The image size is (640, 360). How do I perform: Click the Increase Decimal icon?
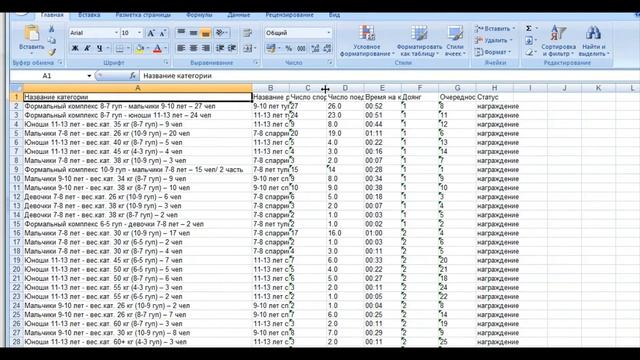[315, 49]
